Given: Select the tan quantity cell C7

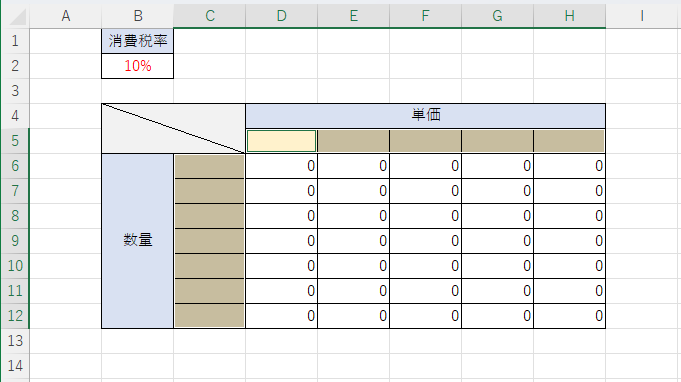Looking at the screenshot, I should [x=210, y=191].
